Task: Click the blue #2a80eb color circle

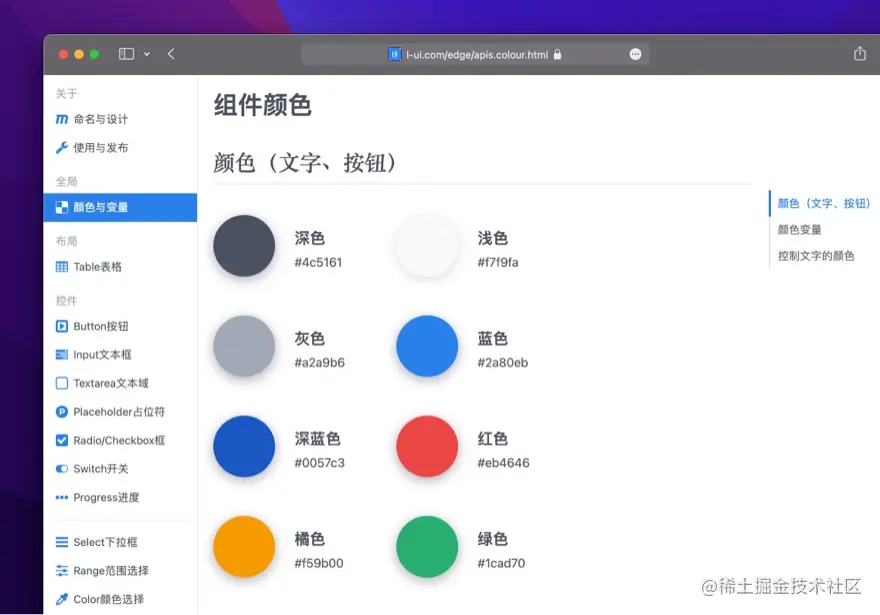Action: click(427, 347)
